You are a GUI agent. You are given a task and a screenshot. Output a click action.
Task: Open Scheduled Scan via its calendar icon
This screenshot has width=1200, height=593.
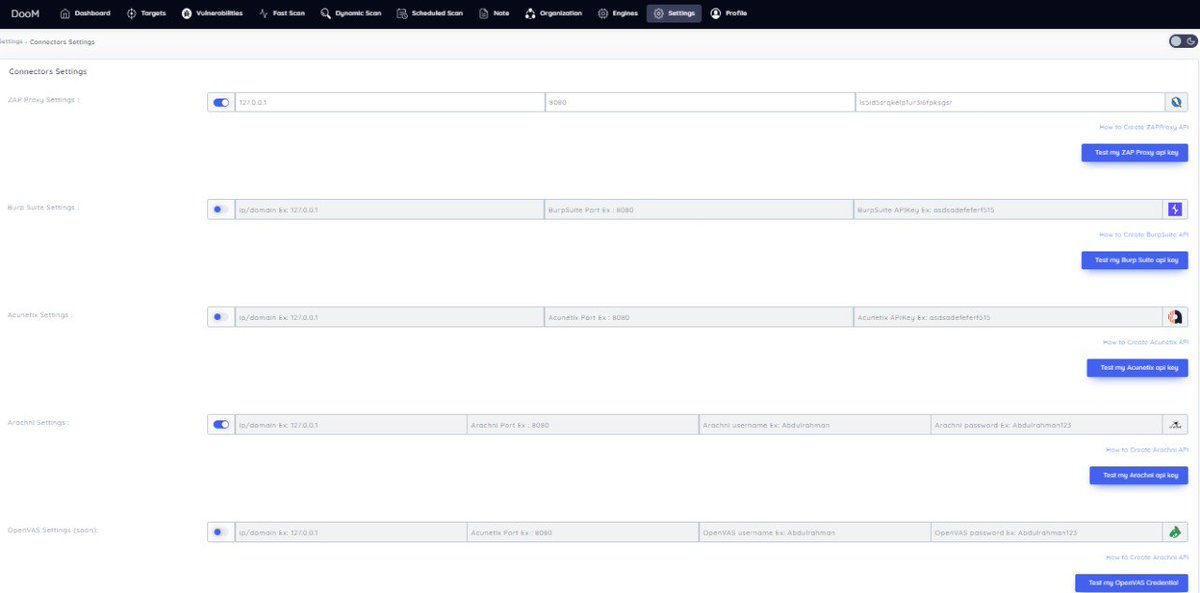[402, 13]
